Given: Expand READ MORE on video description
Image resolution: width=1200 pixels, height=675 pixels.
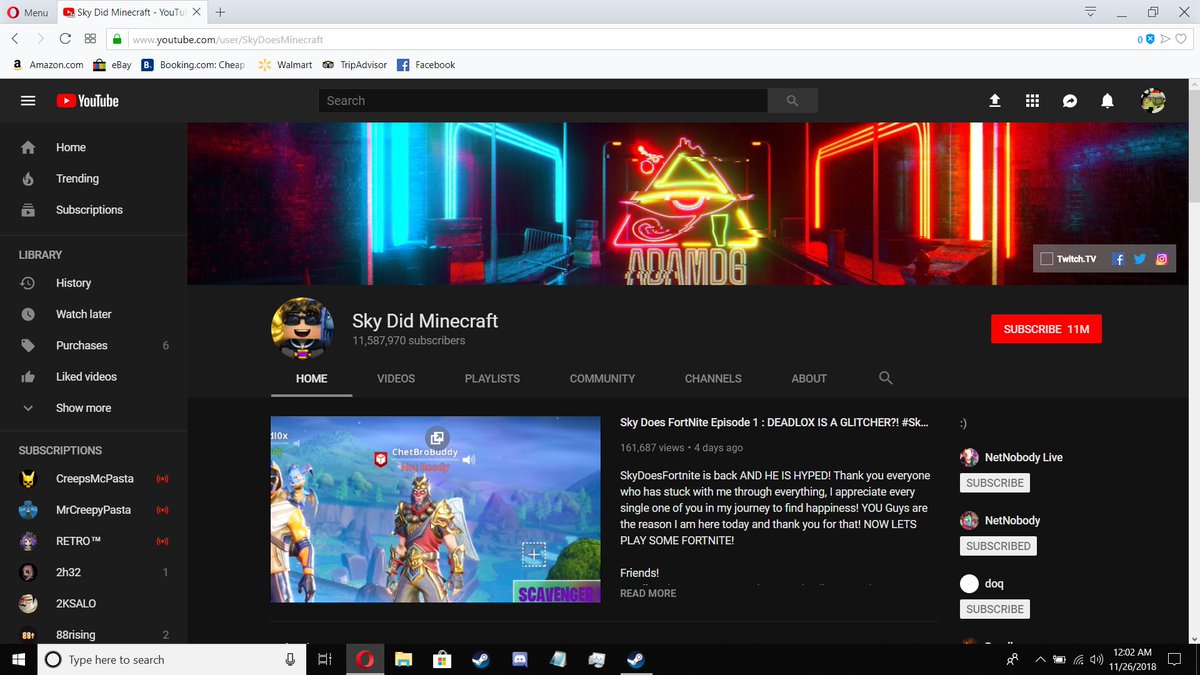Looking at the screenshot, I should (648, 593).
